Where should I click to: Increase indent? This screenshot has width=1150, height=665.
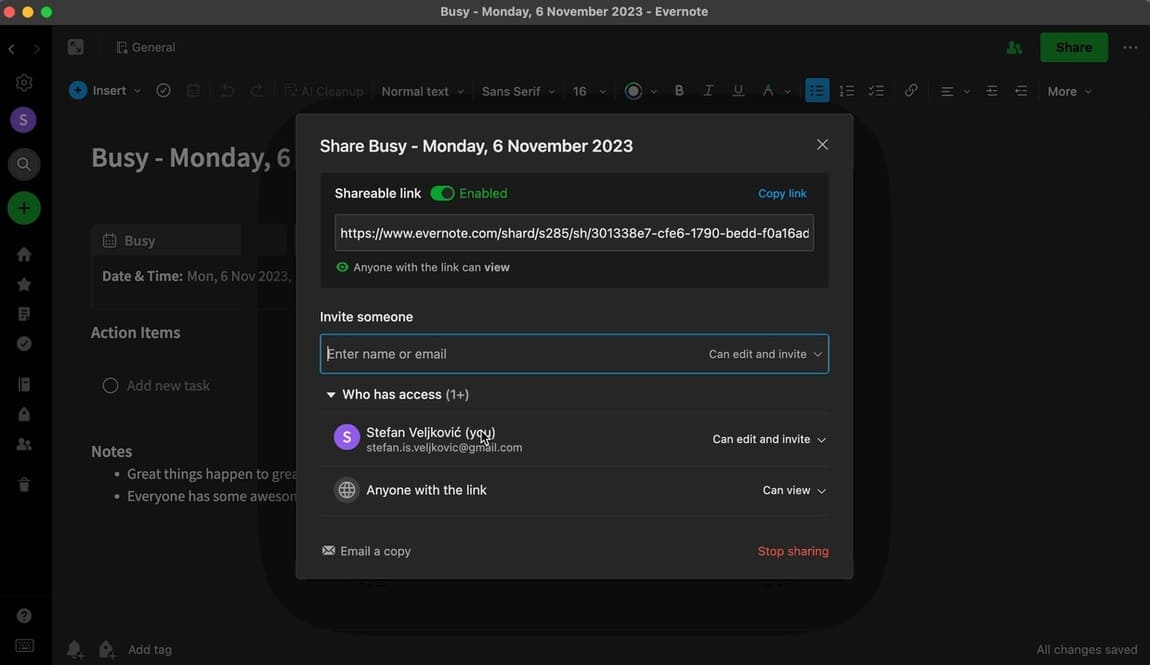click(x=992, y=91)
